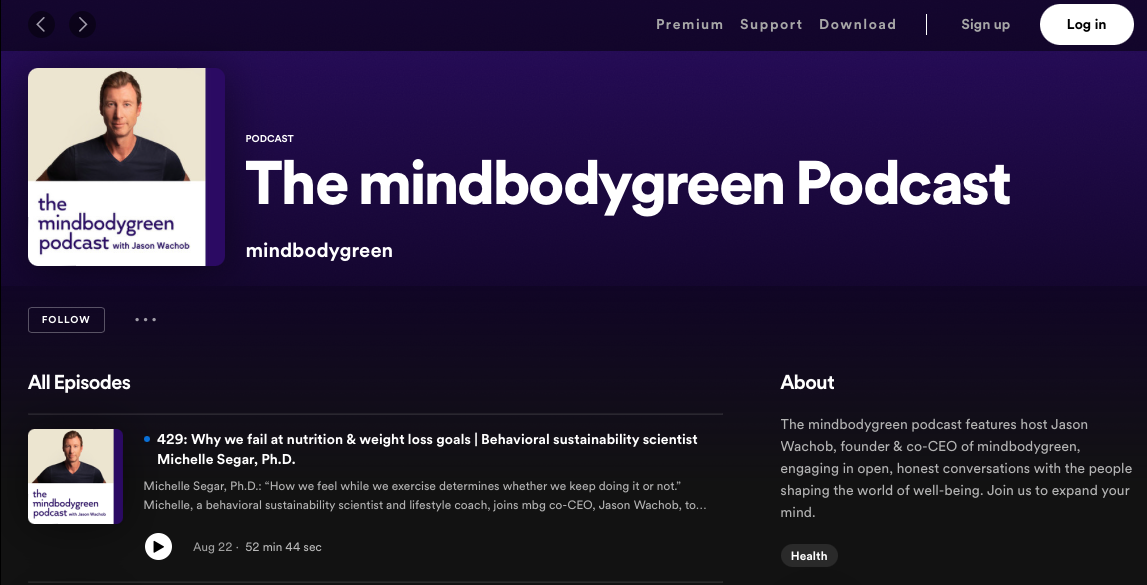
Task: Click the episode description starting with Michelle Segar
Action: [x=425, y=495]
